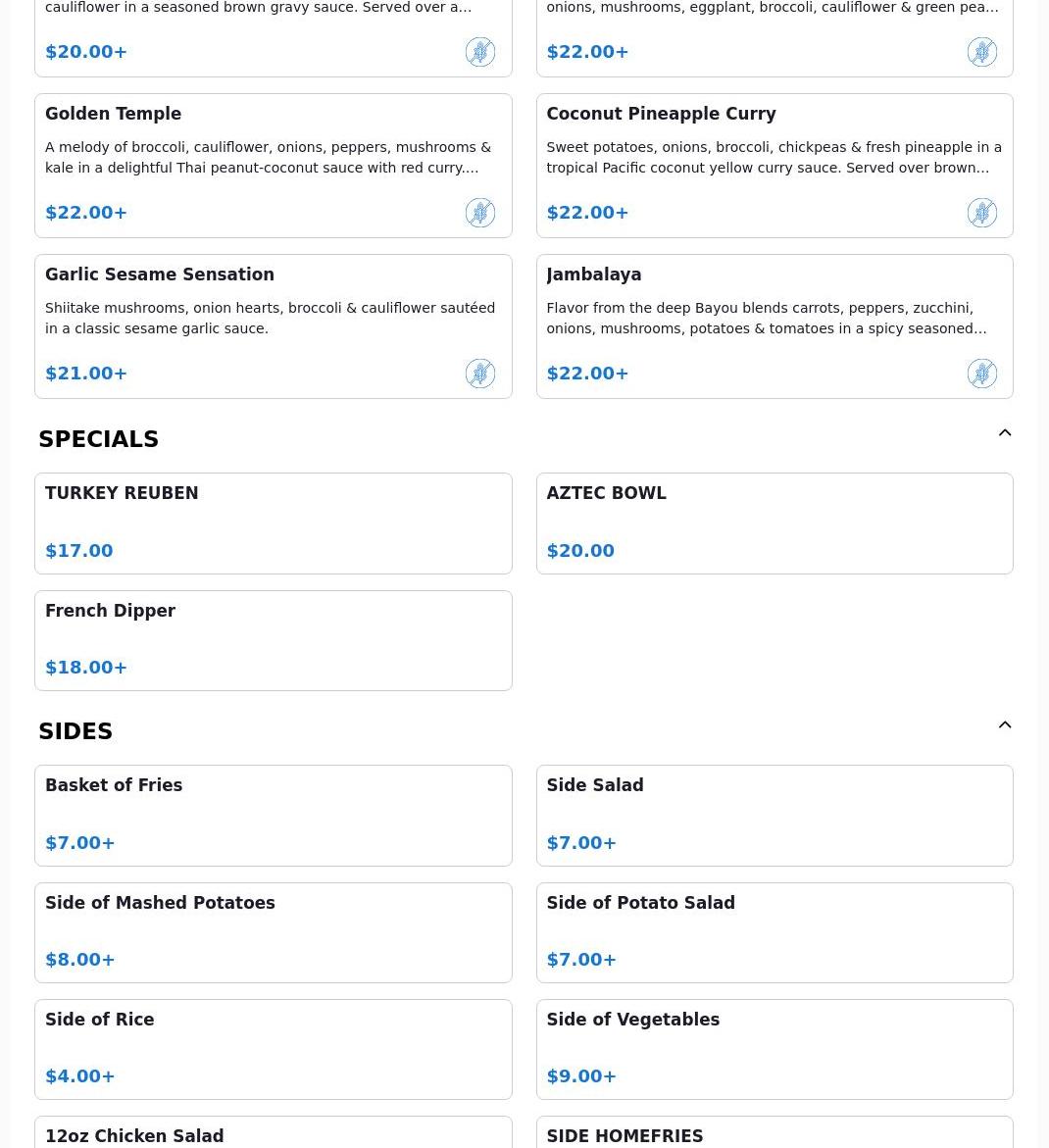Click the gluten-free icon on Jambalaya

pos(981,374)
